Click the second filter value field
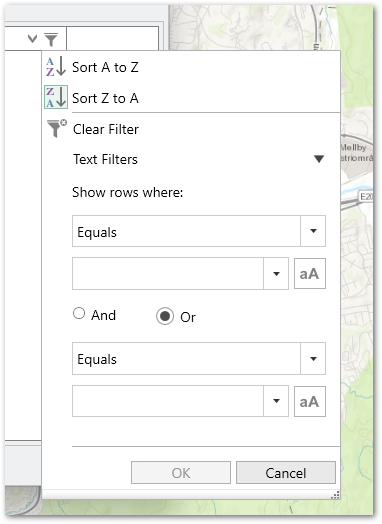The height and width of the screenshot is (524, 382). tap(168, 401)
